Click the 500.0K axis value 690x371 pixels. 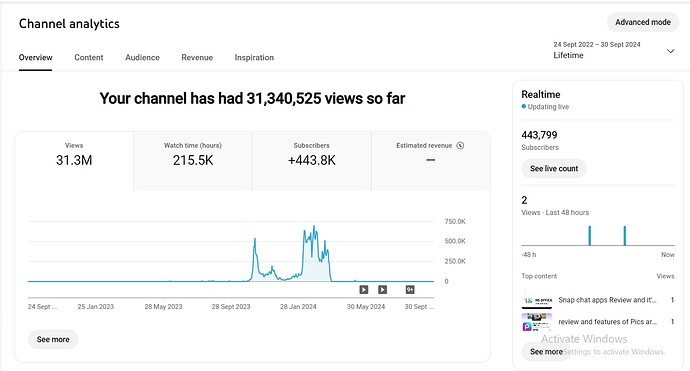coord(455,241)
